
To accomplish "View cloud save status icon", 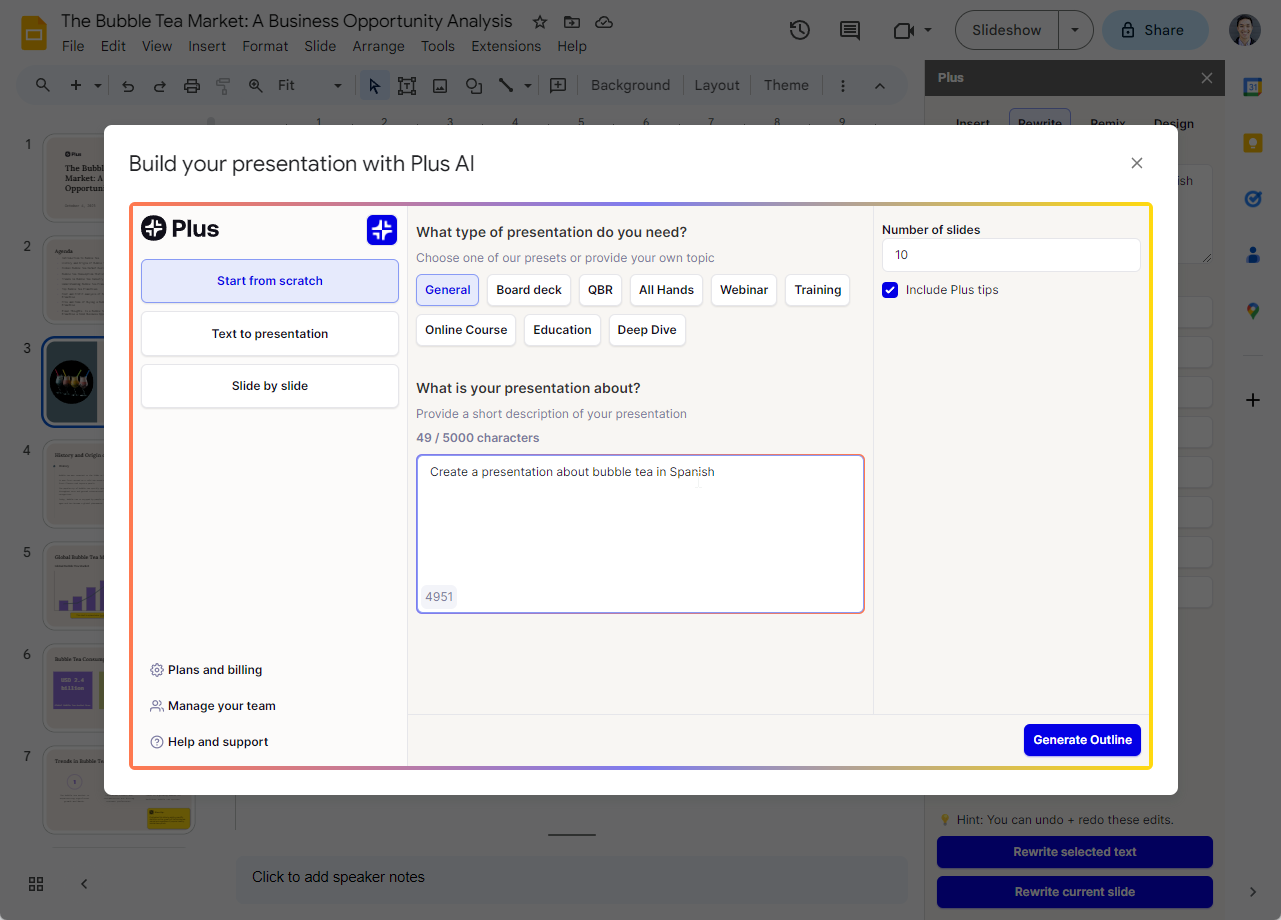I will click(x=603, y=22).
